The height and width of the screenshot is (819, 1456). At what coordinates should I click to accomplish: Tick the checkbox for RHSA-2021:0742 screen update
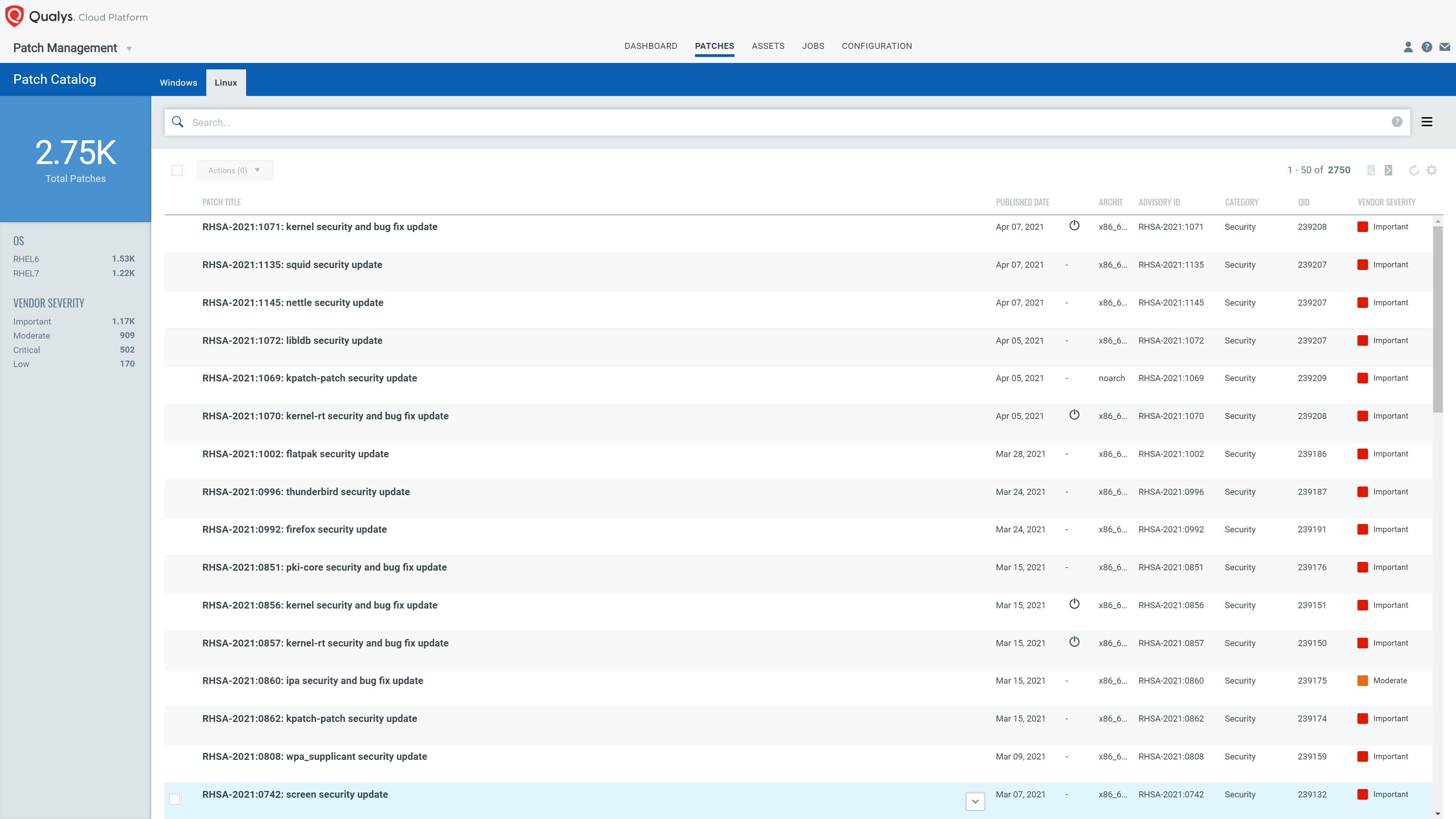(175, 799)
